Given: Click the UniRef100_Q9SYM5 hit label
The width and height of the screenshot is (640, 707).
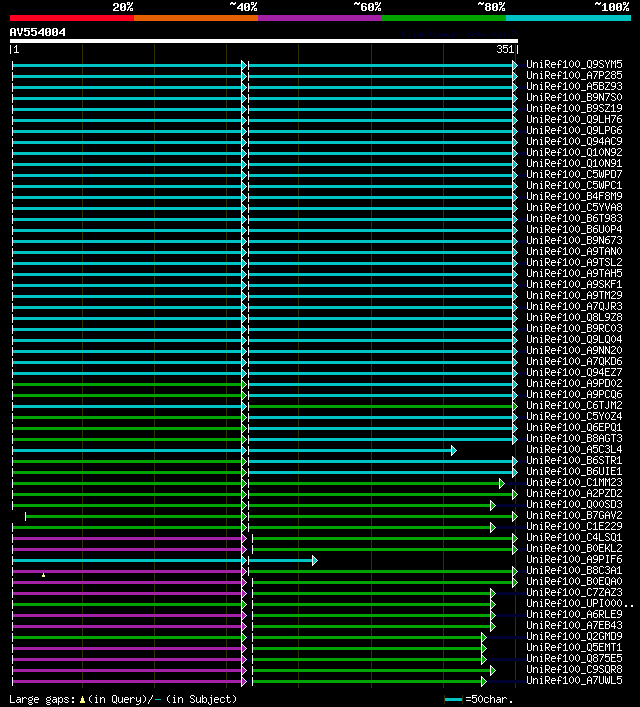Looking at the screenshot, I should tap(574, 64).
